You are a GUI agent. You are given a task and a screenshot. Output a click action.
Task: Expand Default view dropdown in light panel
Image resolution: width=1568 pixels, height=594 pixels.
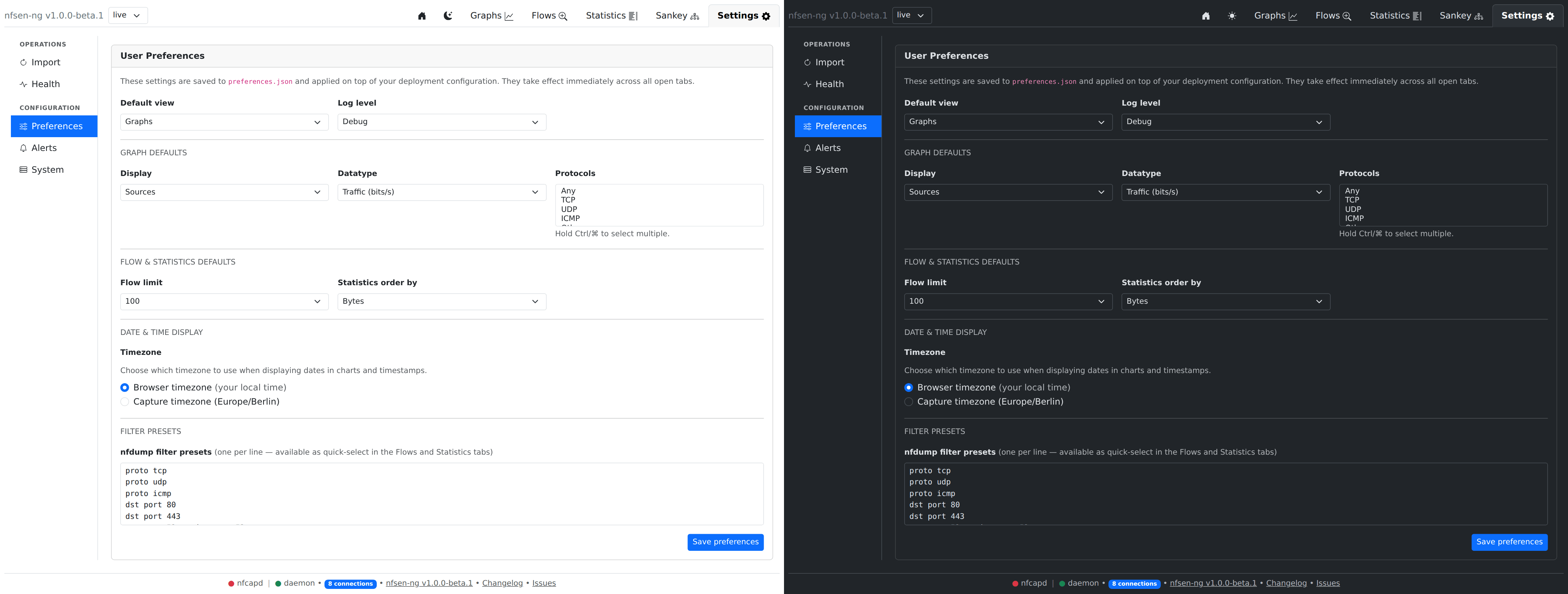[225, 122]
